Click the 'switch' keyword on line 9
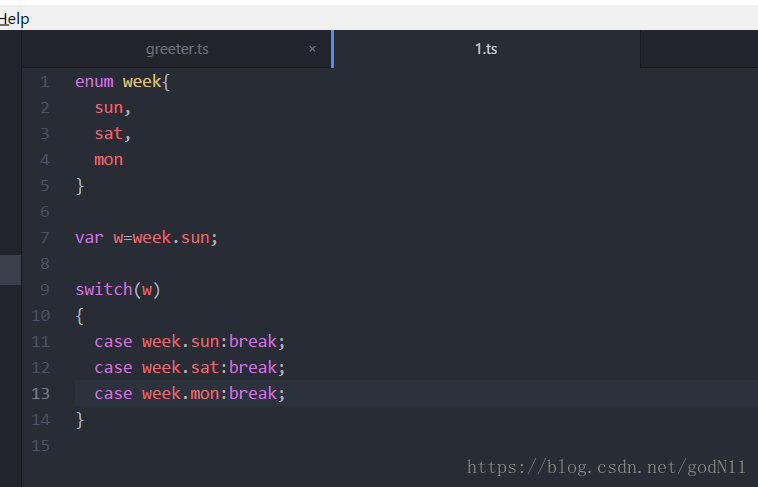758x487 pixels. coord(104,289)
